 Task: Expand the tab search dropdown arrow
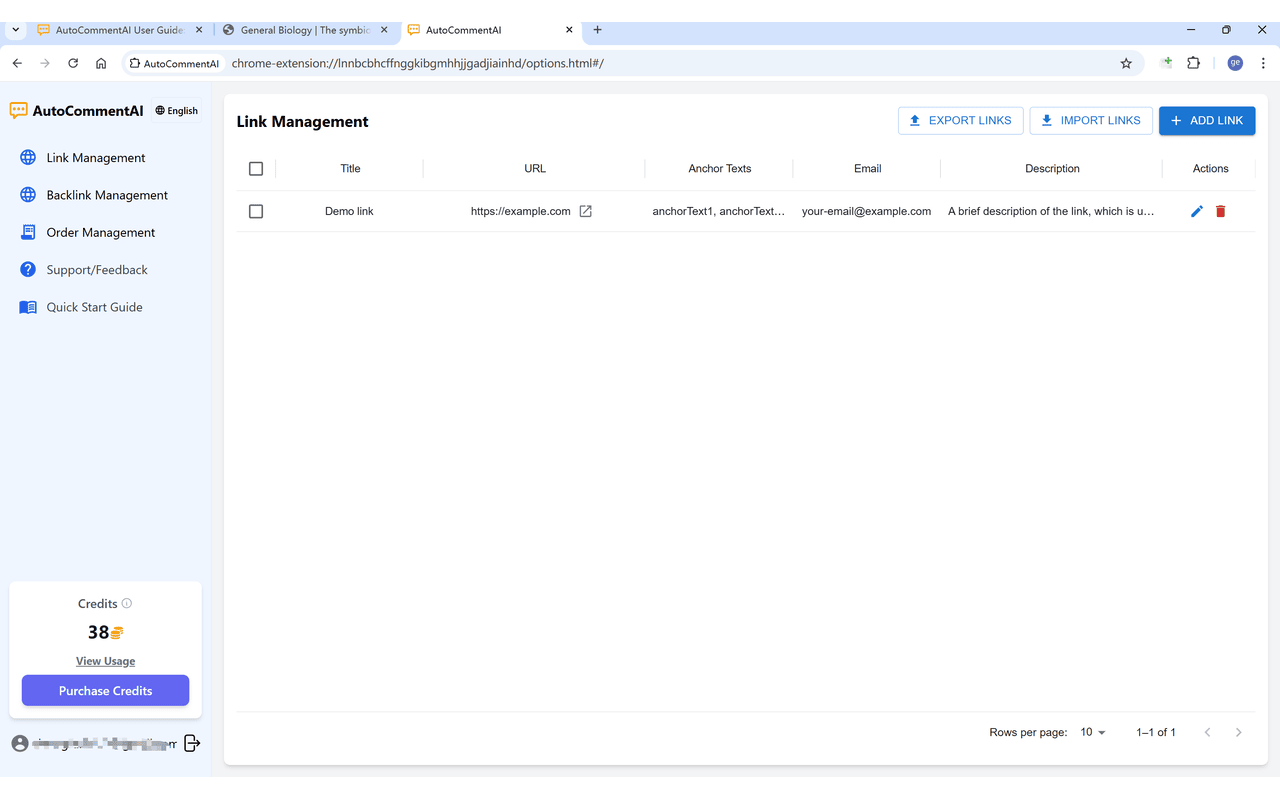[x=15, y=30]
